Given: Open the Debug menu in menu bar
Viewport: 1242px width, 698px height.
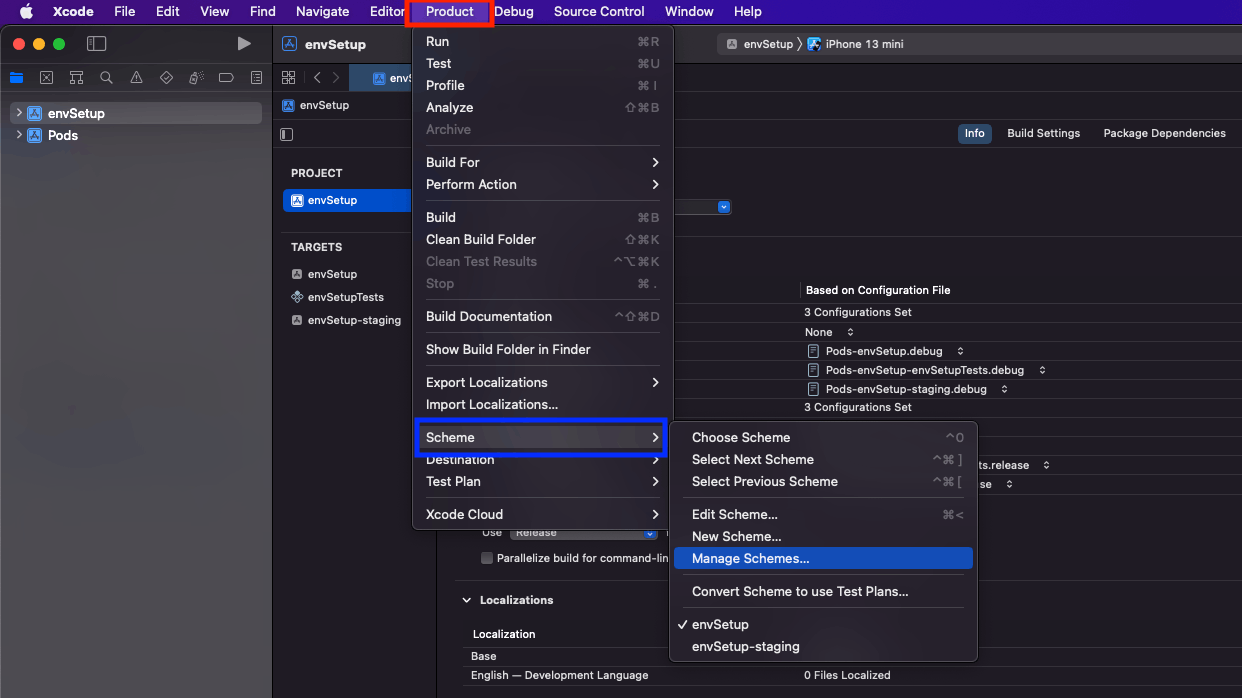Looking at the screenshot, I should pos(514,12).
